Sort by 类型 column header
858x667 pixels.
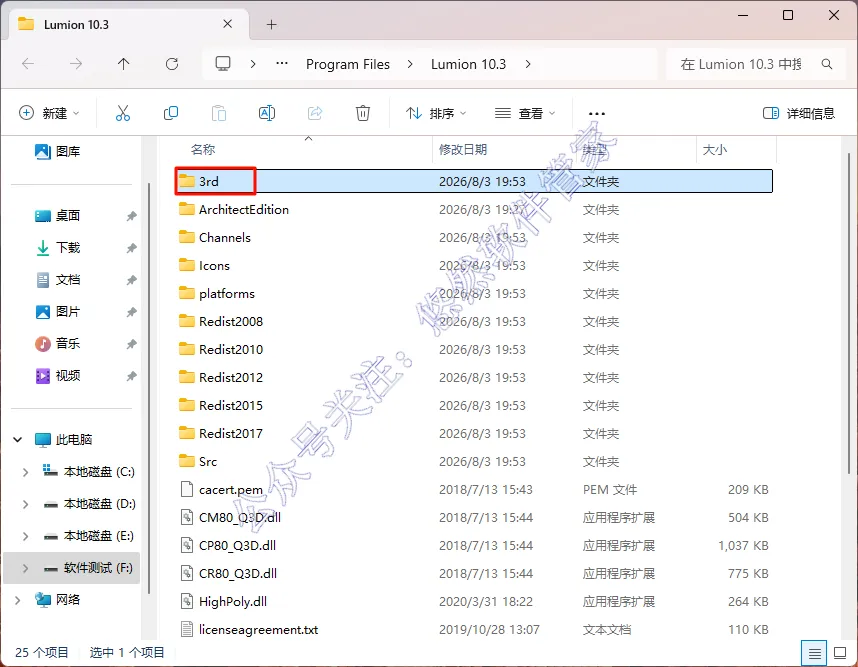[x=595, y=149]
